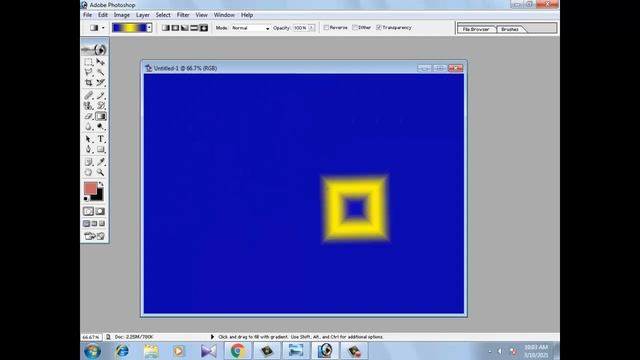Open the tool preset picker dropdown
The image size is (640, 360).
click(x=103, y=28)
